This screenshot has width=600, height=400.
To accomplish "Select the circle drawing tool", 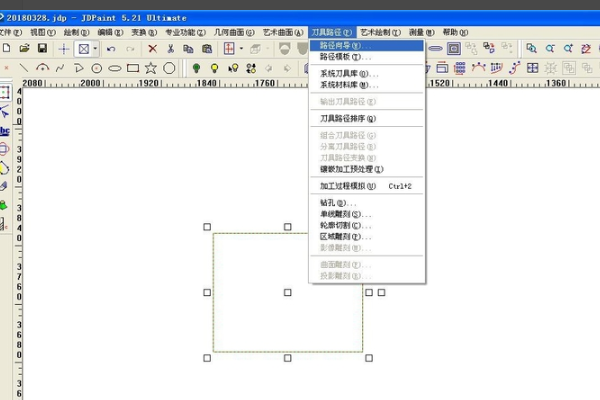I will (96, 69).
